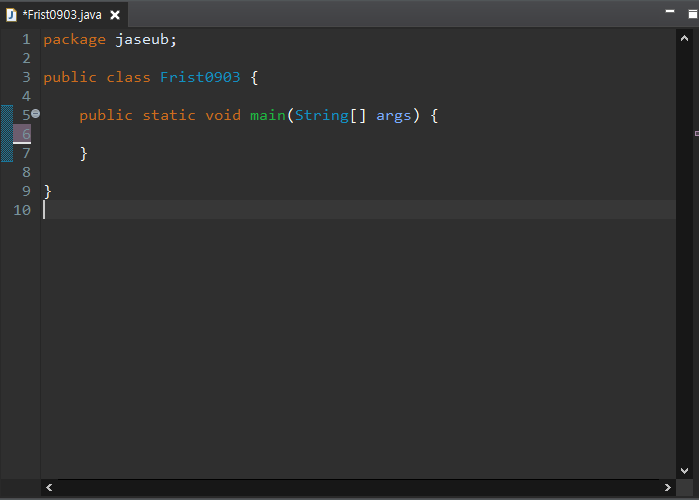Click the 'args' parameter name
The width and height of the screenshot is (699, 500).
coord(393,116)
